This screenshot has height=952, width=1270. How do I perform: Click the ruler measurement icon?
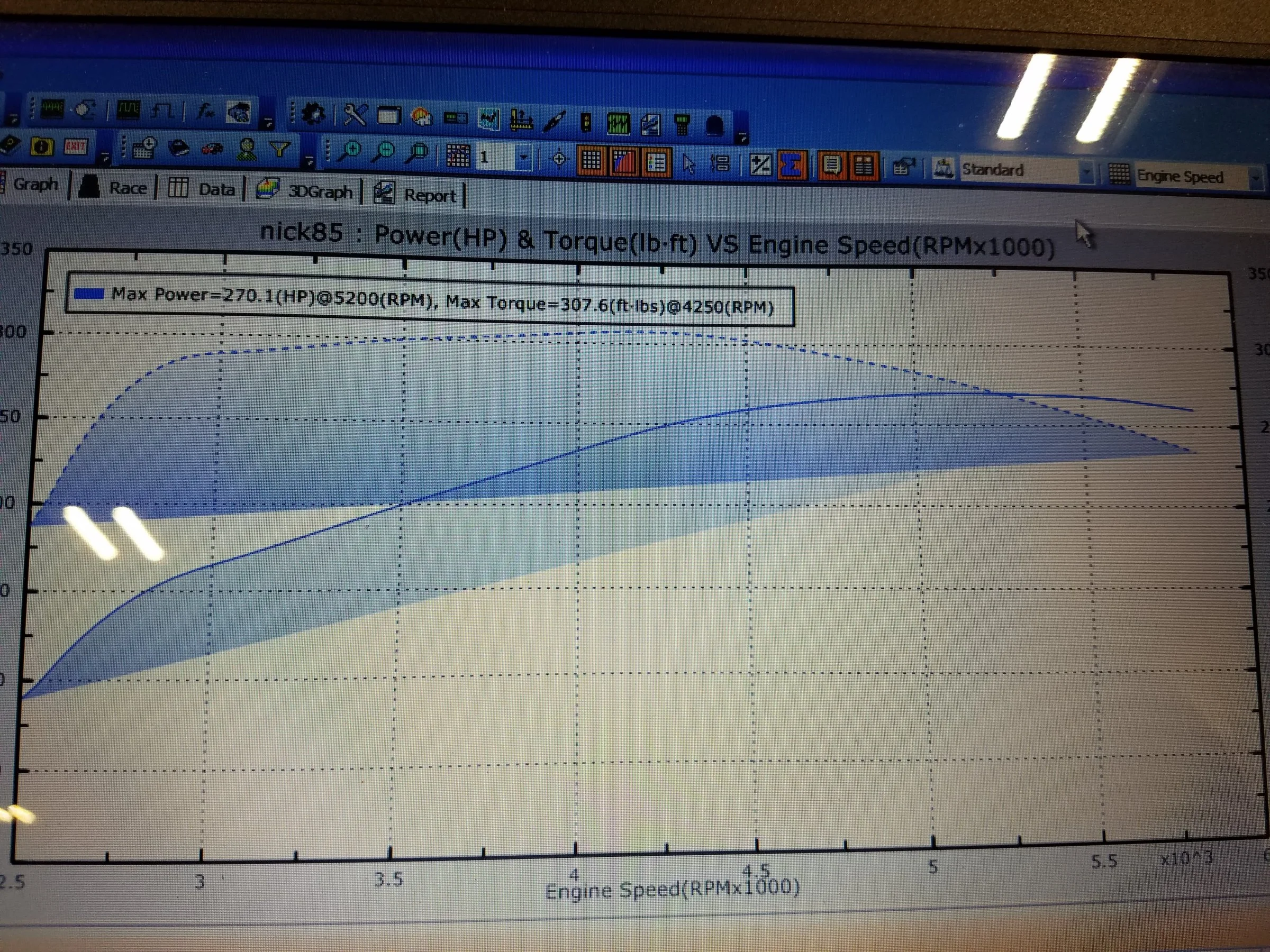click(x=521, y=120)
